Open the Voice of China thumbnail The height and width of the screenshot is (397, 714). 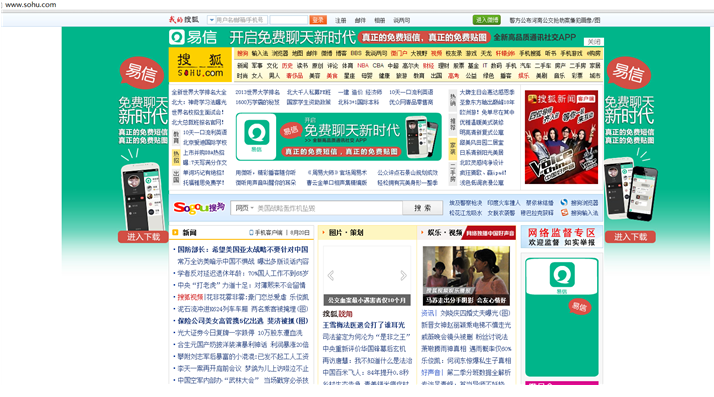[561, 137]
